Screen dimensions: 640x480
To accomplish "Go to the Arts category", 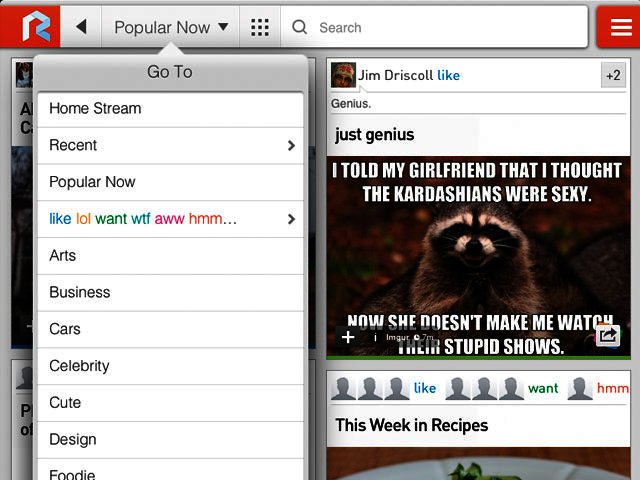I will tap(170, 256).
